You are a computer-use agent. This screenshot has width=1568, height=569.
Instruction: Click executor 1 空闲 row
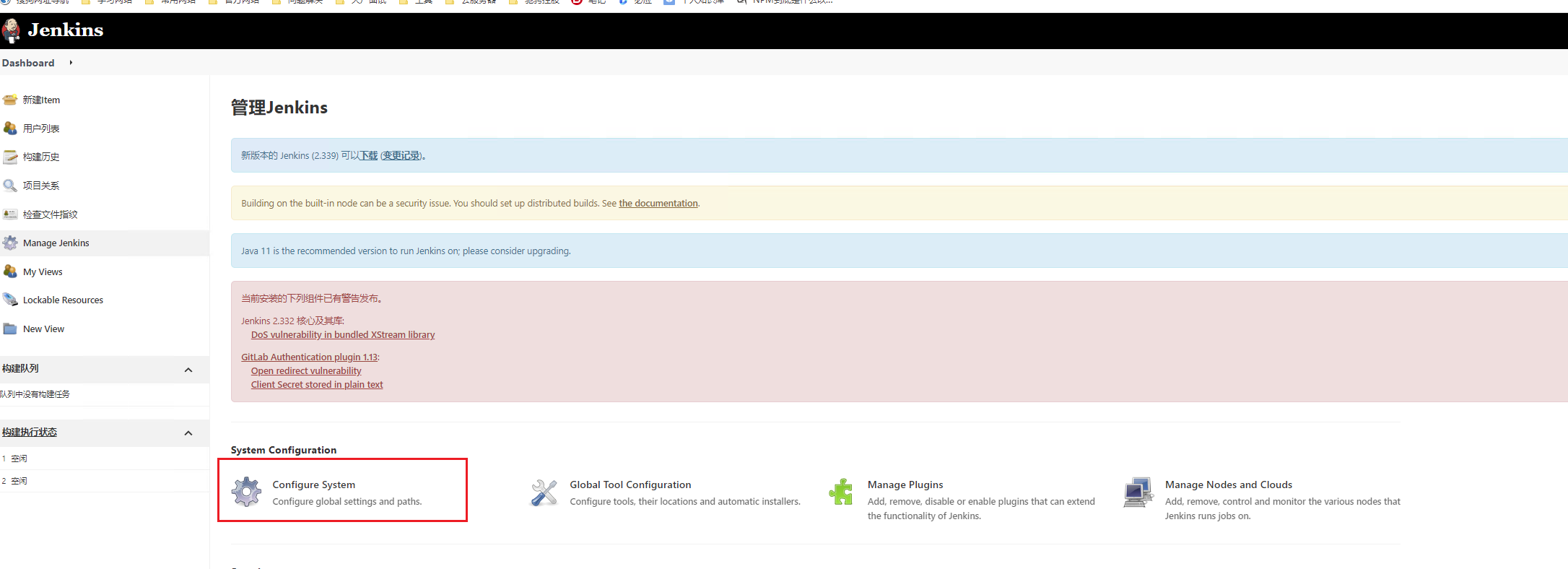[105, 459]
